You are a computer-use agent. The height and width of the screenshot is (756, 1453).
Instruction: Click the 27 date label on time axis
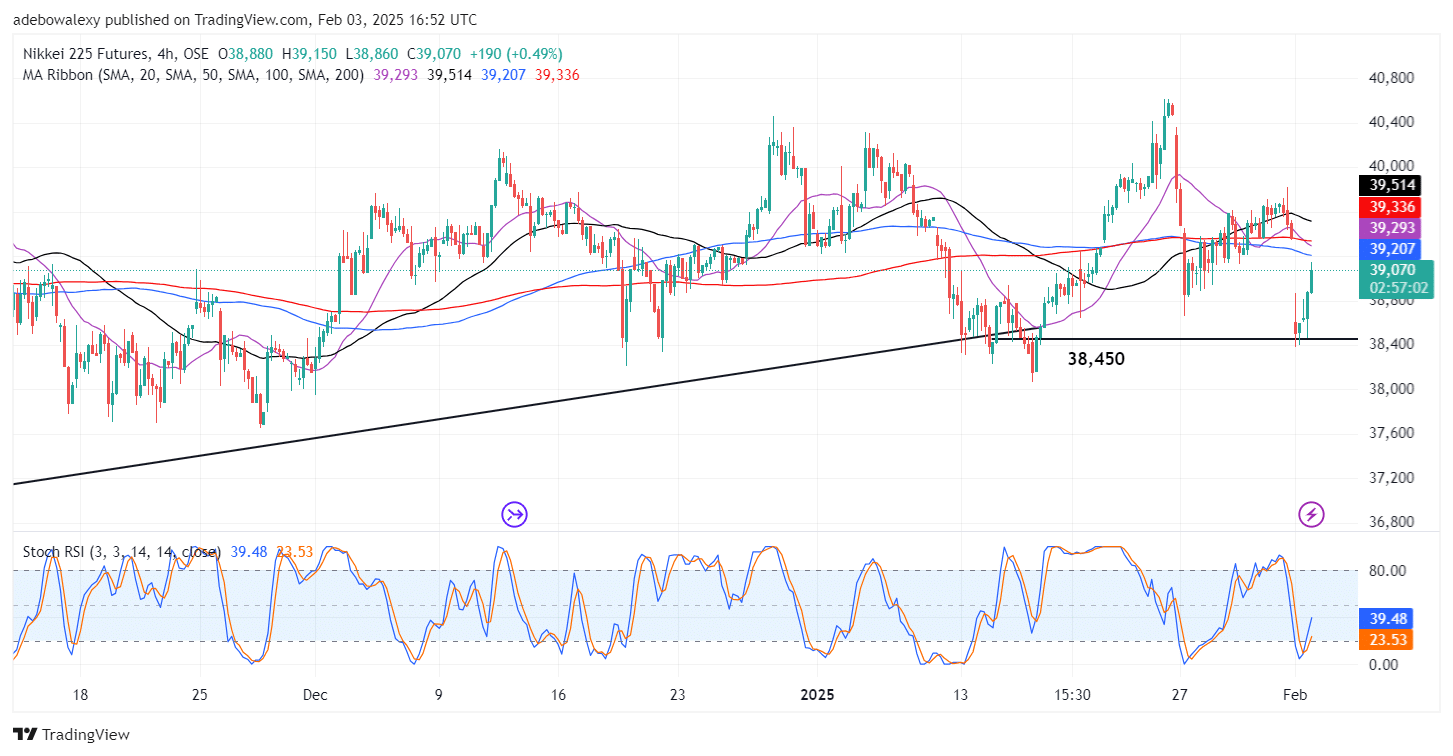click(1180, 695)
